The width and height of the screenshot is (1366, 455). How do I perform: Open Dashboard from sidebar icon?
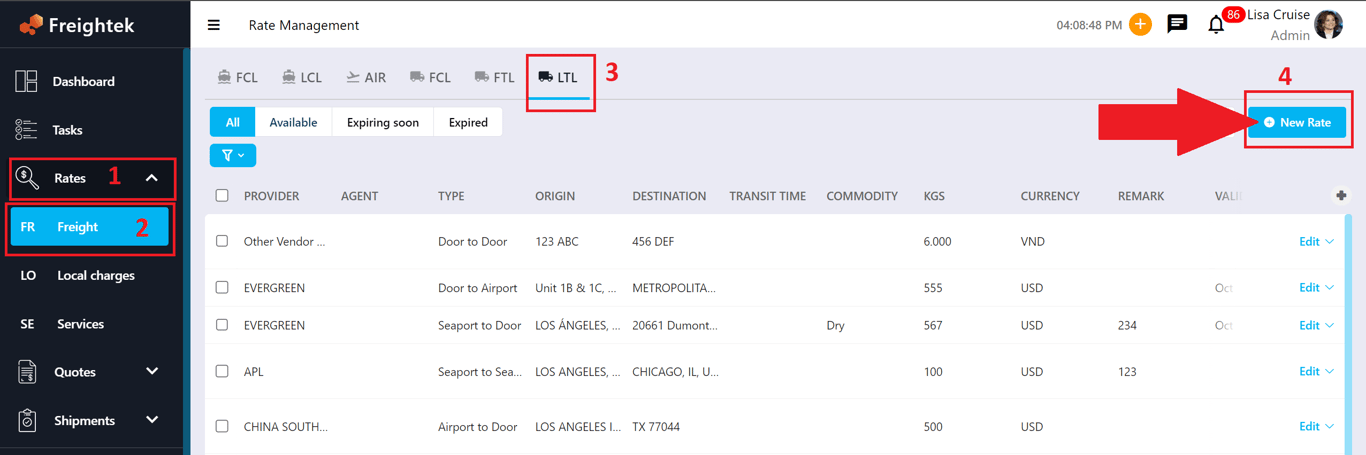27,81
